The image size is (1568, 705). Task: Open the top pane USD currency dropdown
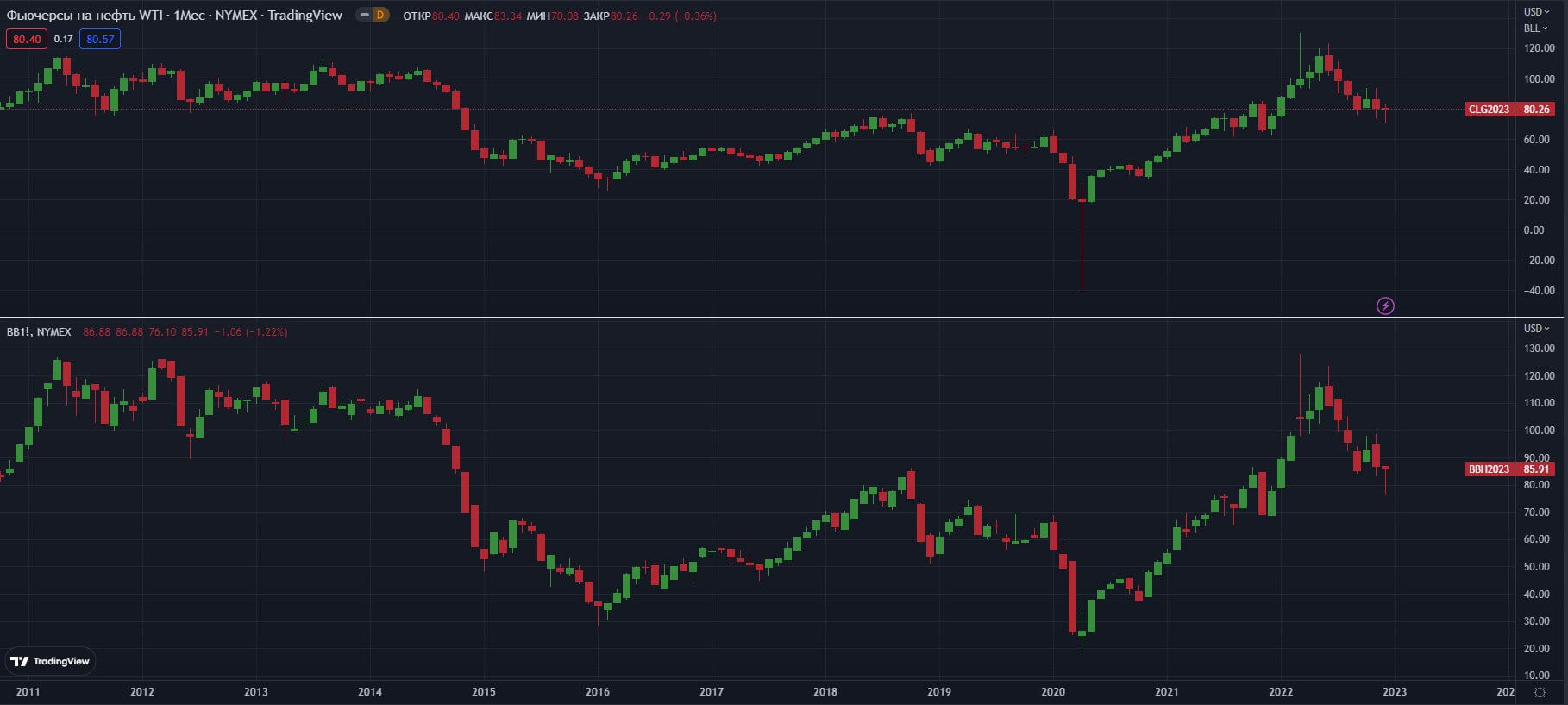coord(1536,12)
